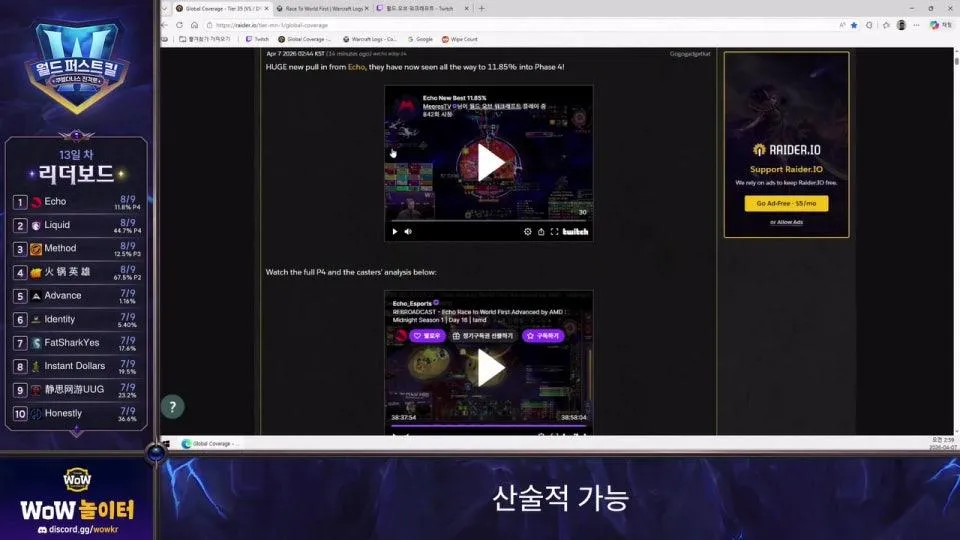Image resolution: width=960 pixels, height=540 pixels.
Task: Select Echo row in leaderboard
Action: pos(77,201)
